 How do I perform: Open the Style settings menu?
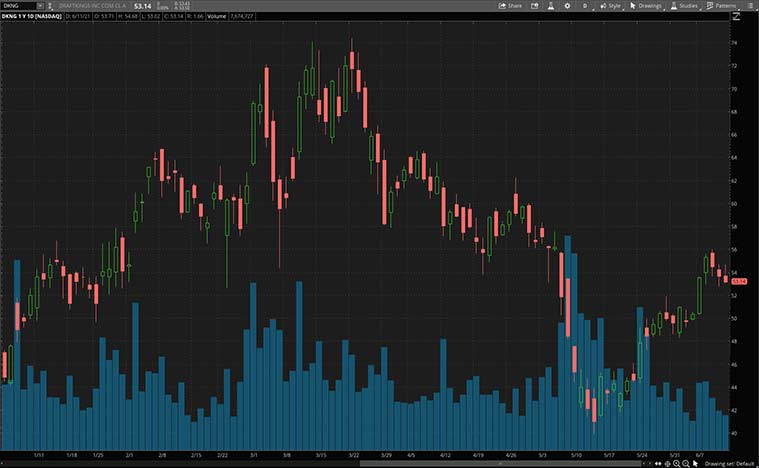tap(610, 6)
